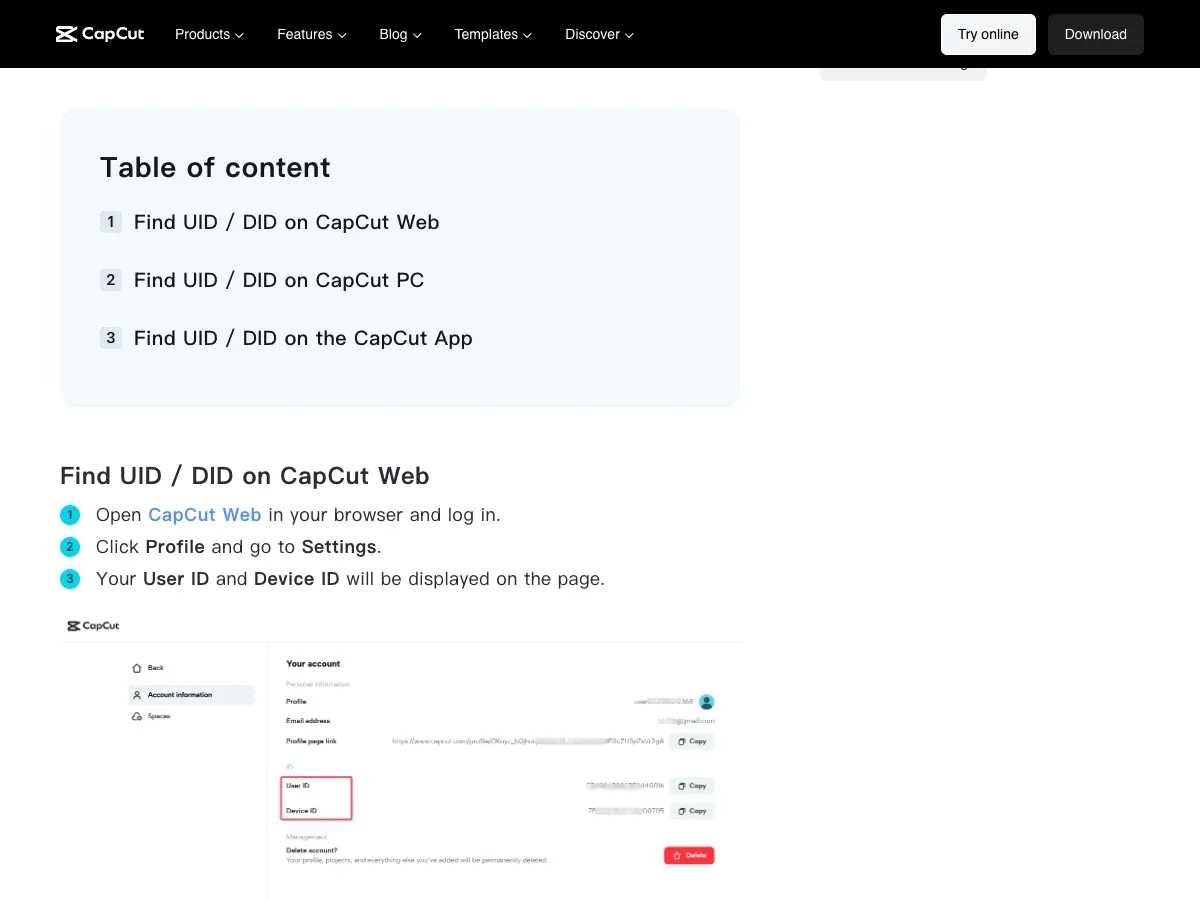Jump to Find UID / DID on CapCut Web
The height and width of the screenshot is (900, 1200).
pos(286,222)
